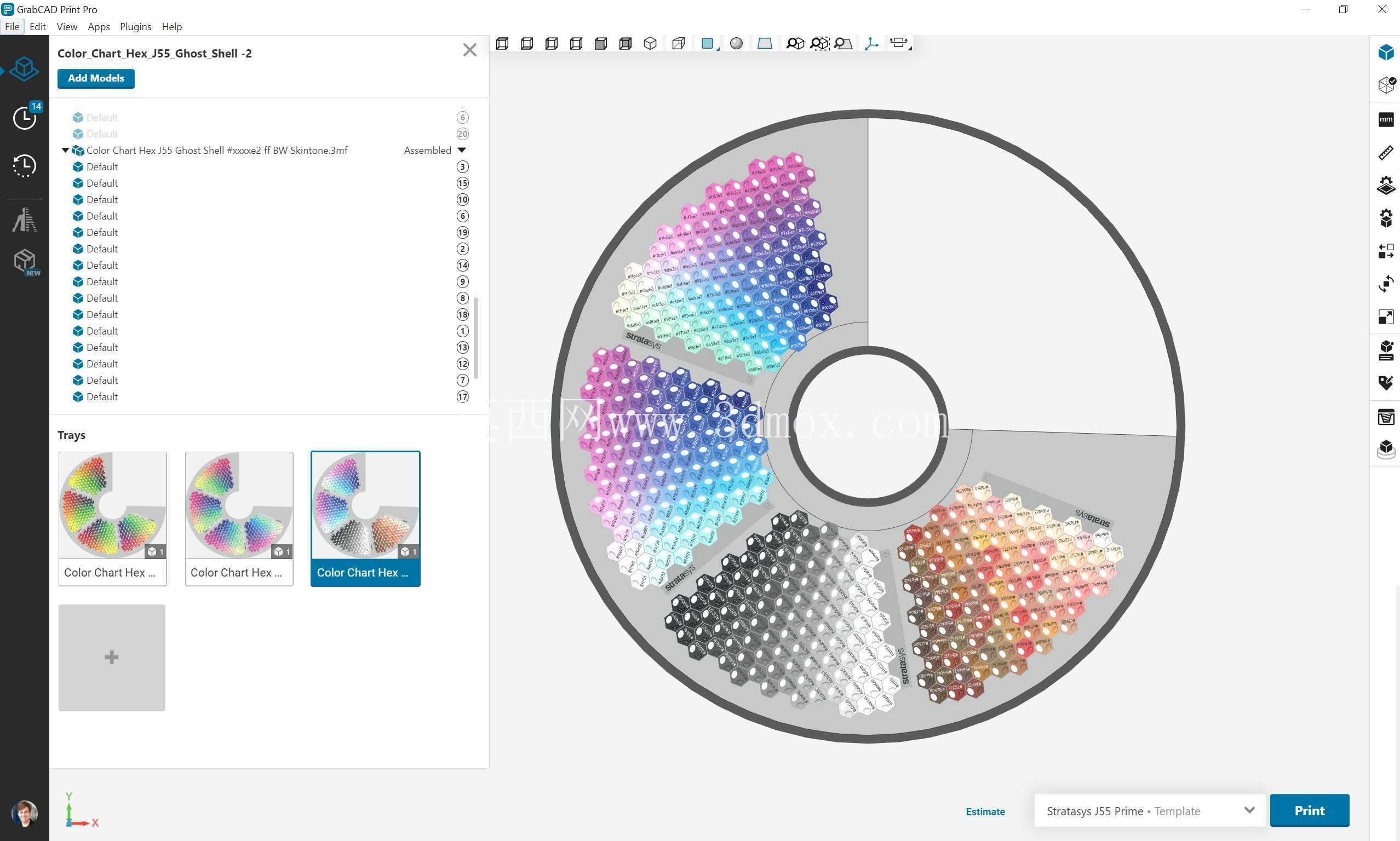The height and width of the screenshot is (841, 1400).
Task: Switch to isometric cube view
Action: click(x=650, y=44)
